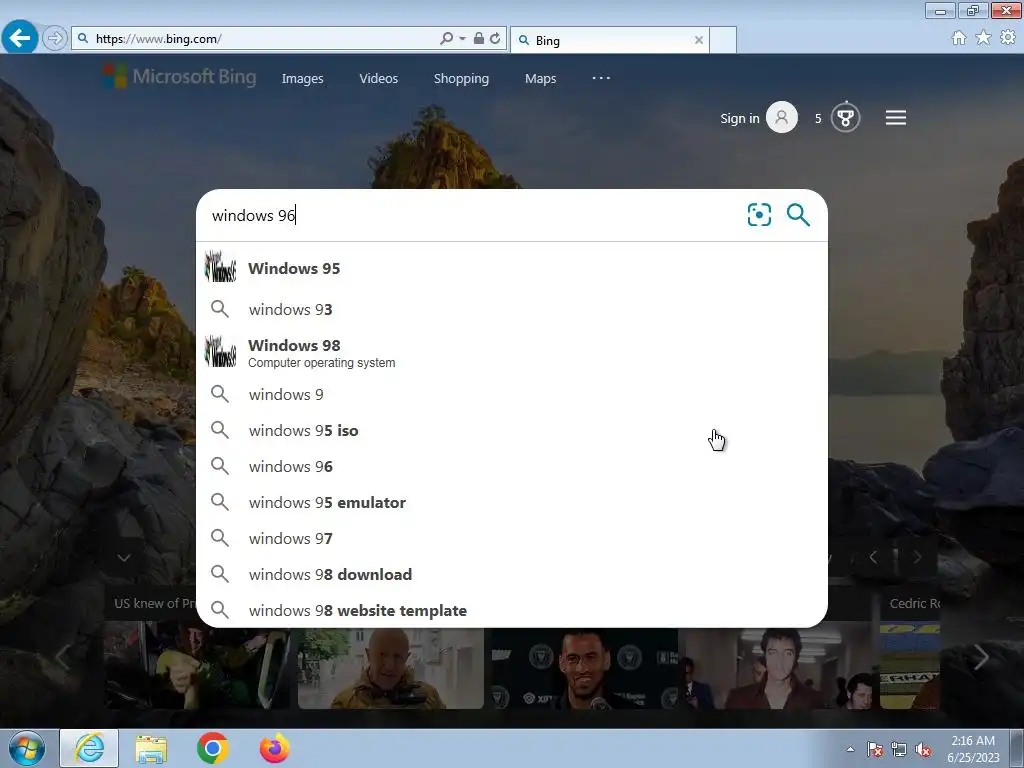1024x768 pixels.
Task: Open the Maps menu item
Action: click(540, 78)
